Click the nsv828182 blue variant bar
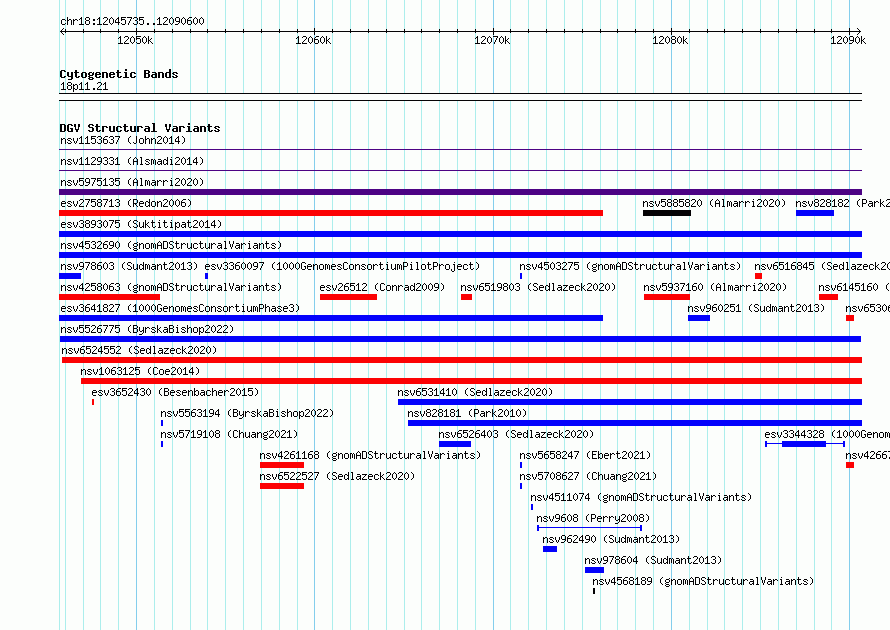The height and width of the screenshot is (630, 890). point(815,213)
